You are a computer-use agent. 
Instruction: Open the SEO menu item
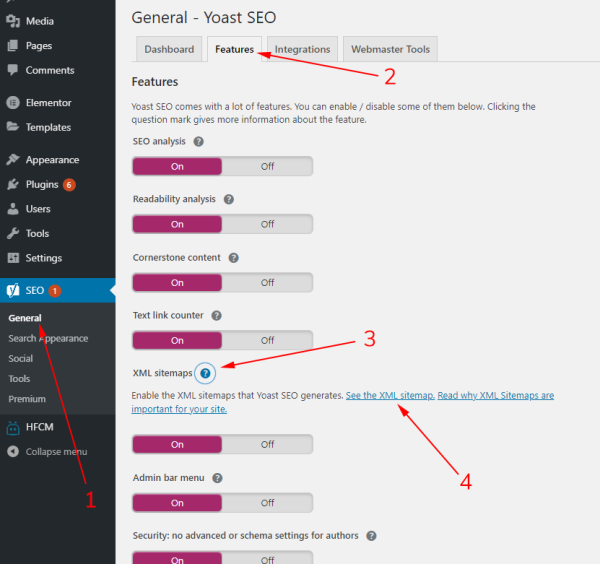click(x=57, y=290)
